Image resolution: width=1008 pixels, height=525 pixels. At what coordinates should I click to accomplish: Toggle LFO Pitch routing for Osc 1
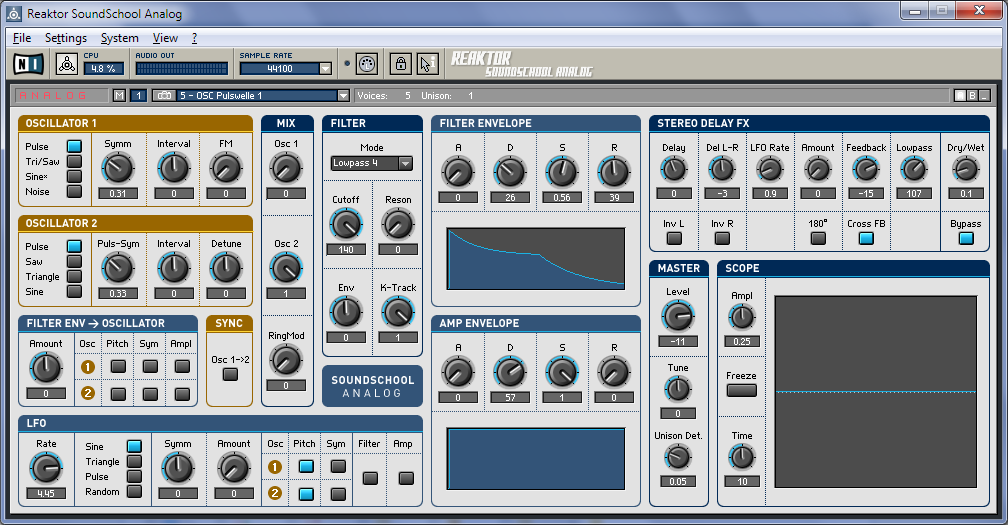coord(306,467)
